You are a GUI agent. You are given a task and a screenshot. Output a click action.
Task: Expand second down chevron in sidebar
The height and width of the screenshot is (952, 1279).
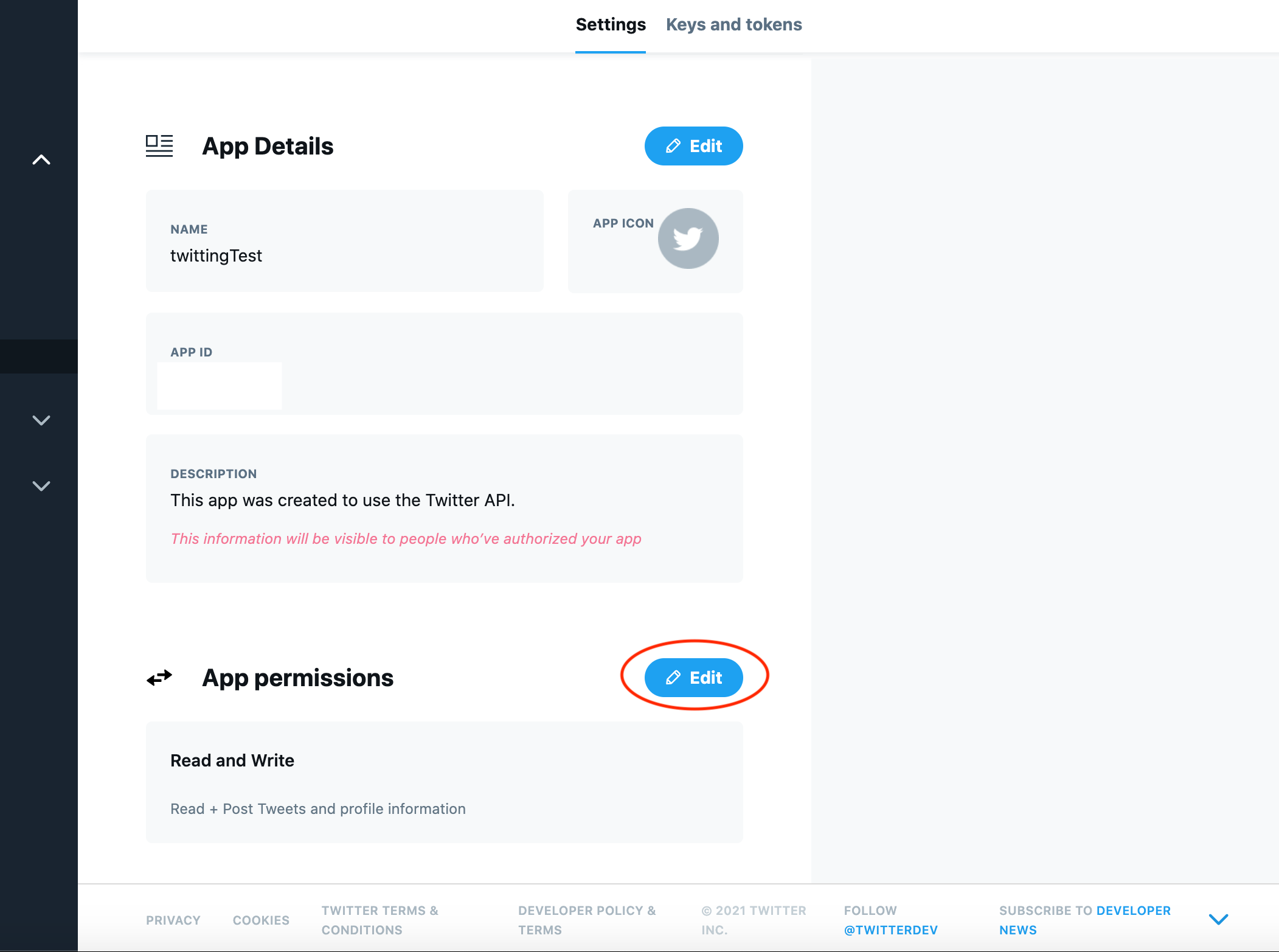tap(41, 486)
